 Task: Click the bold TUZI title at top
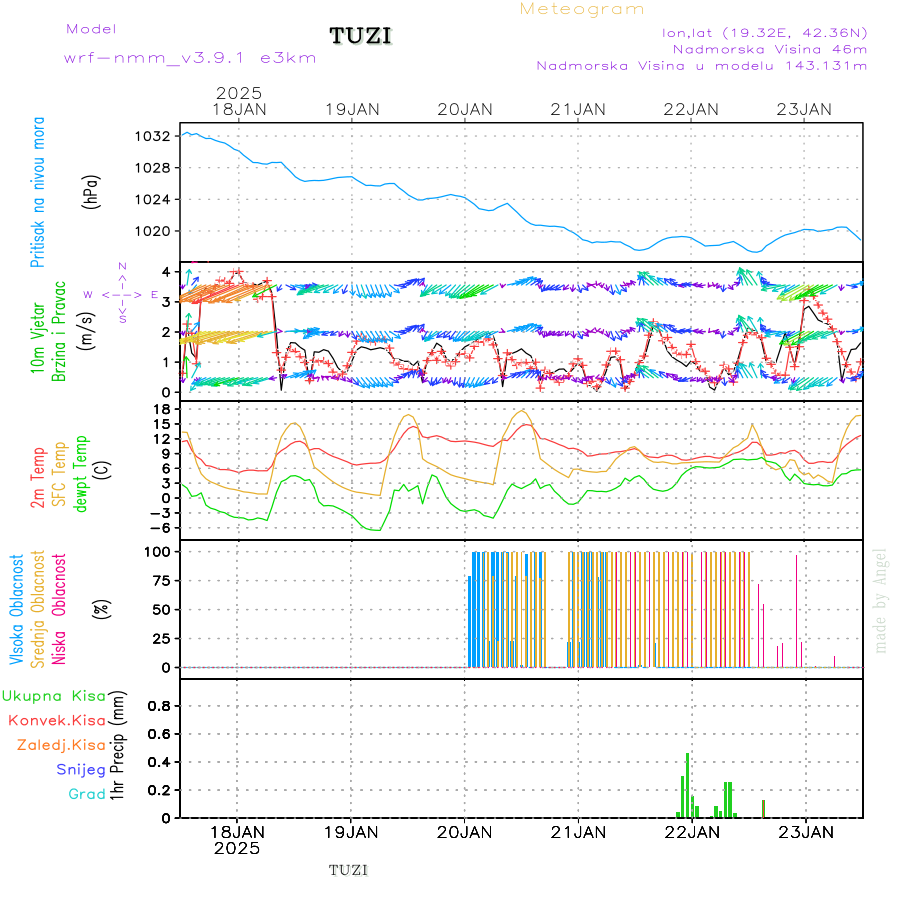[361, 37]
